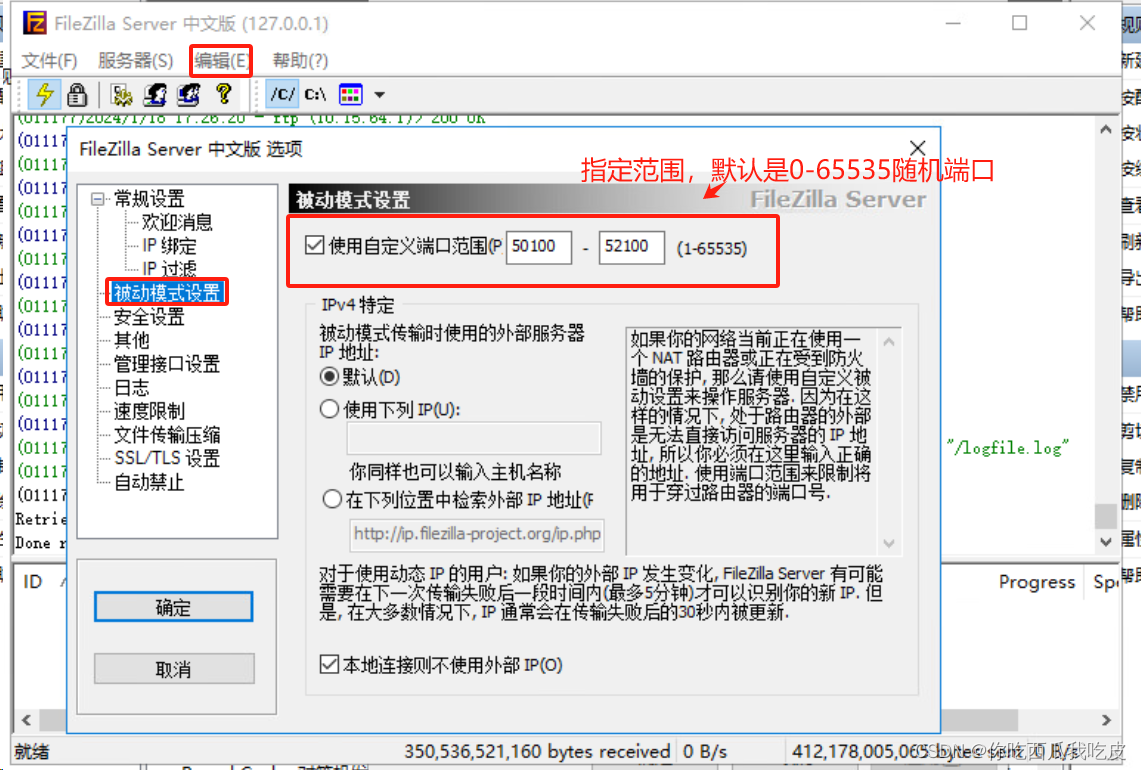Click the empty custom IP address field
The image size is (1141, 770).
click(474, 438)
